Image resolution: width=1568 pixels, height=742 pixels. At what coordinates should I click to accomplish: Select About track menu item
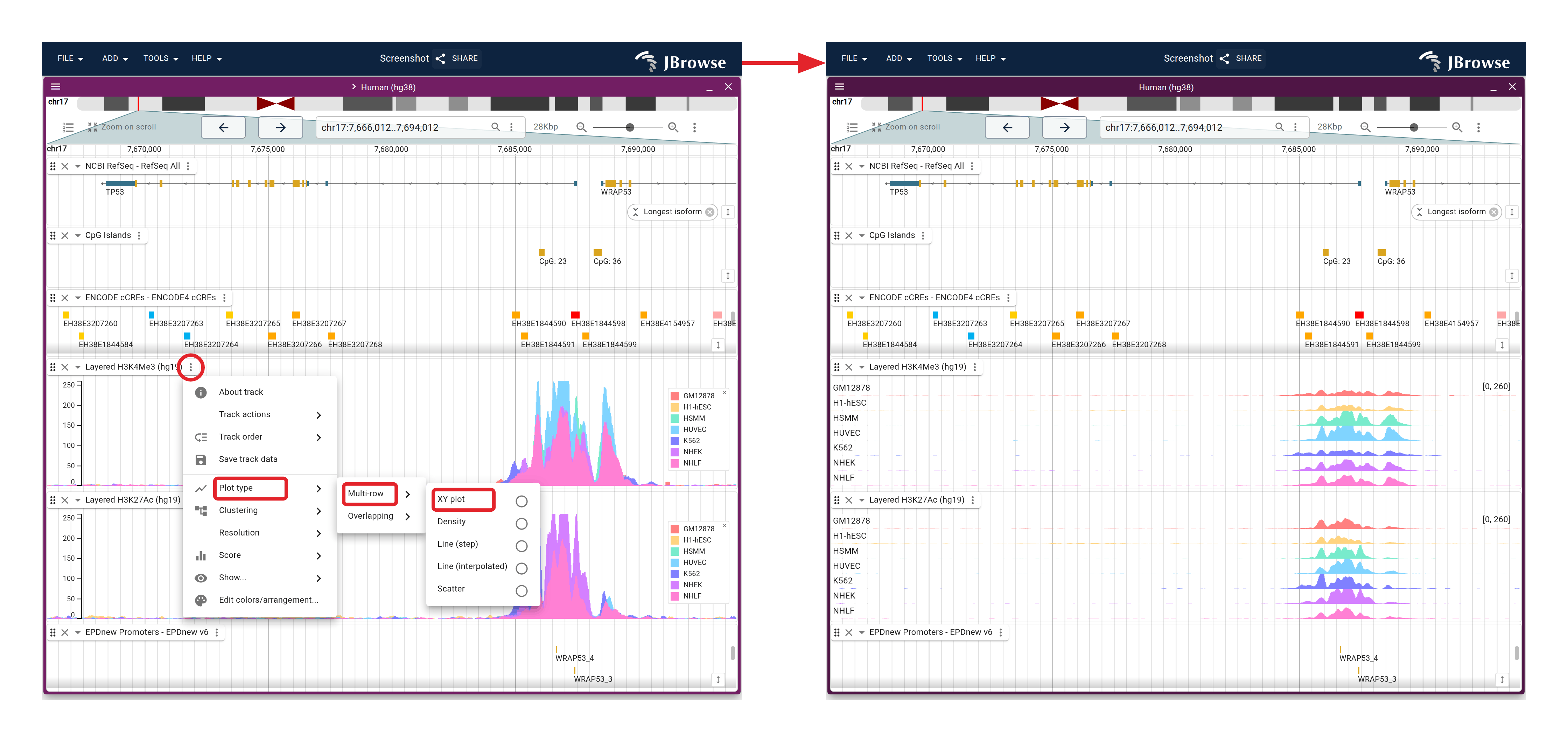[259, 392]
